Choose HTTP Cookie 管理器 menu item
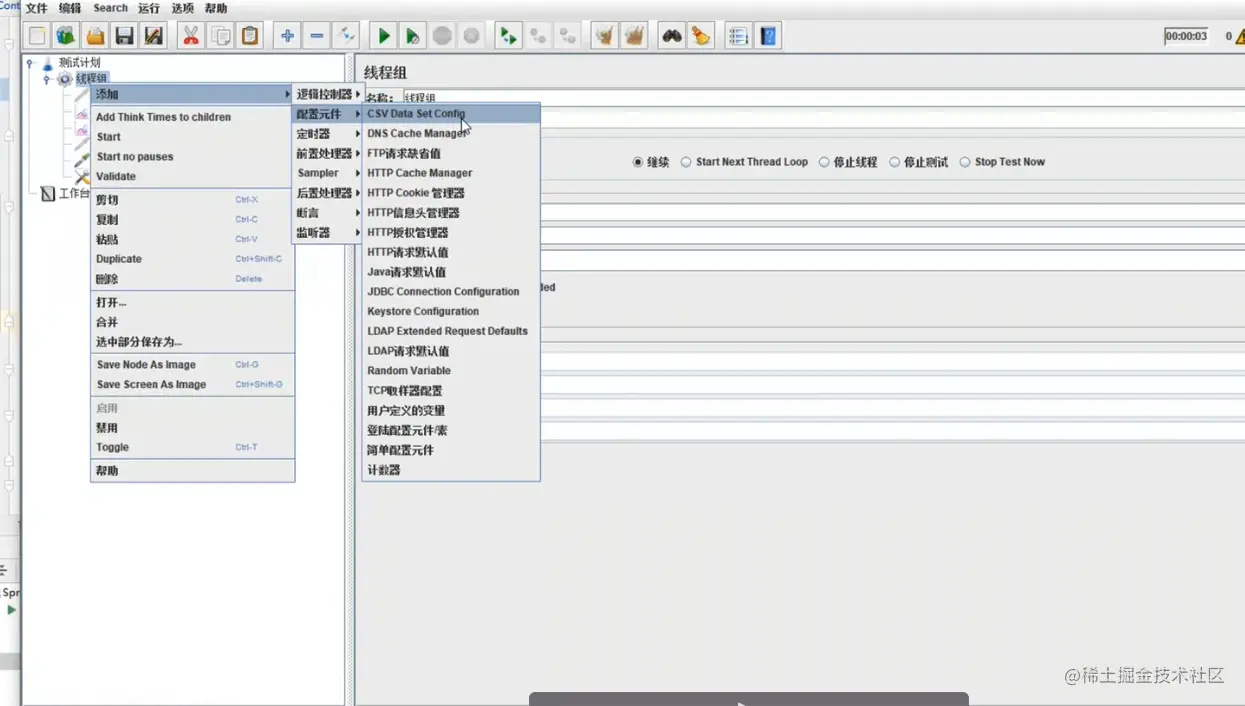 [x=451, y=193]
